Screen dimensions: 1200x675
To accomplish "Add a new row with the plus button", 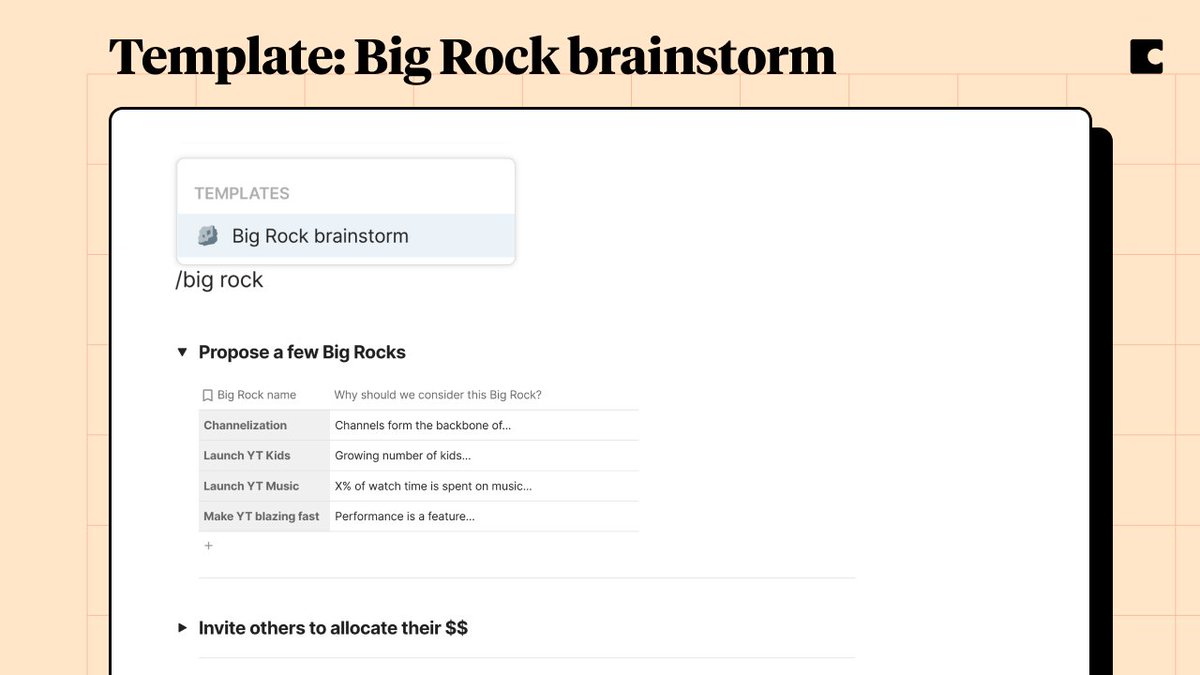I will pos(209,546).
